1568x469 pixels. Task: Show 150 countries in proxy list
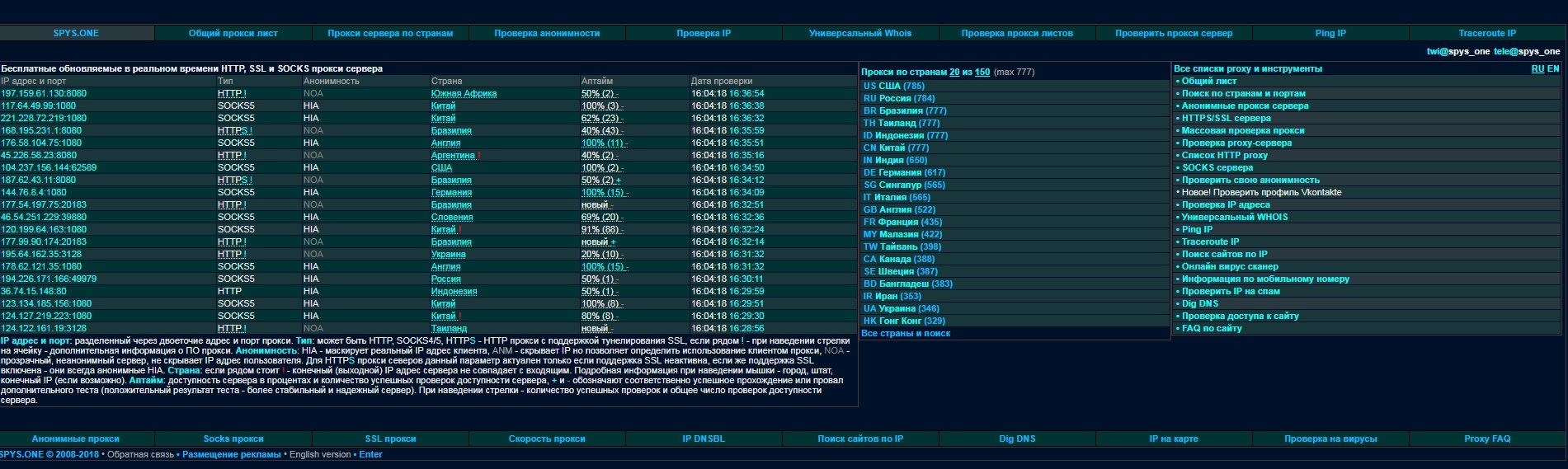click(982, 73)
